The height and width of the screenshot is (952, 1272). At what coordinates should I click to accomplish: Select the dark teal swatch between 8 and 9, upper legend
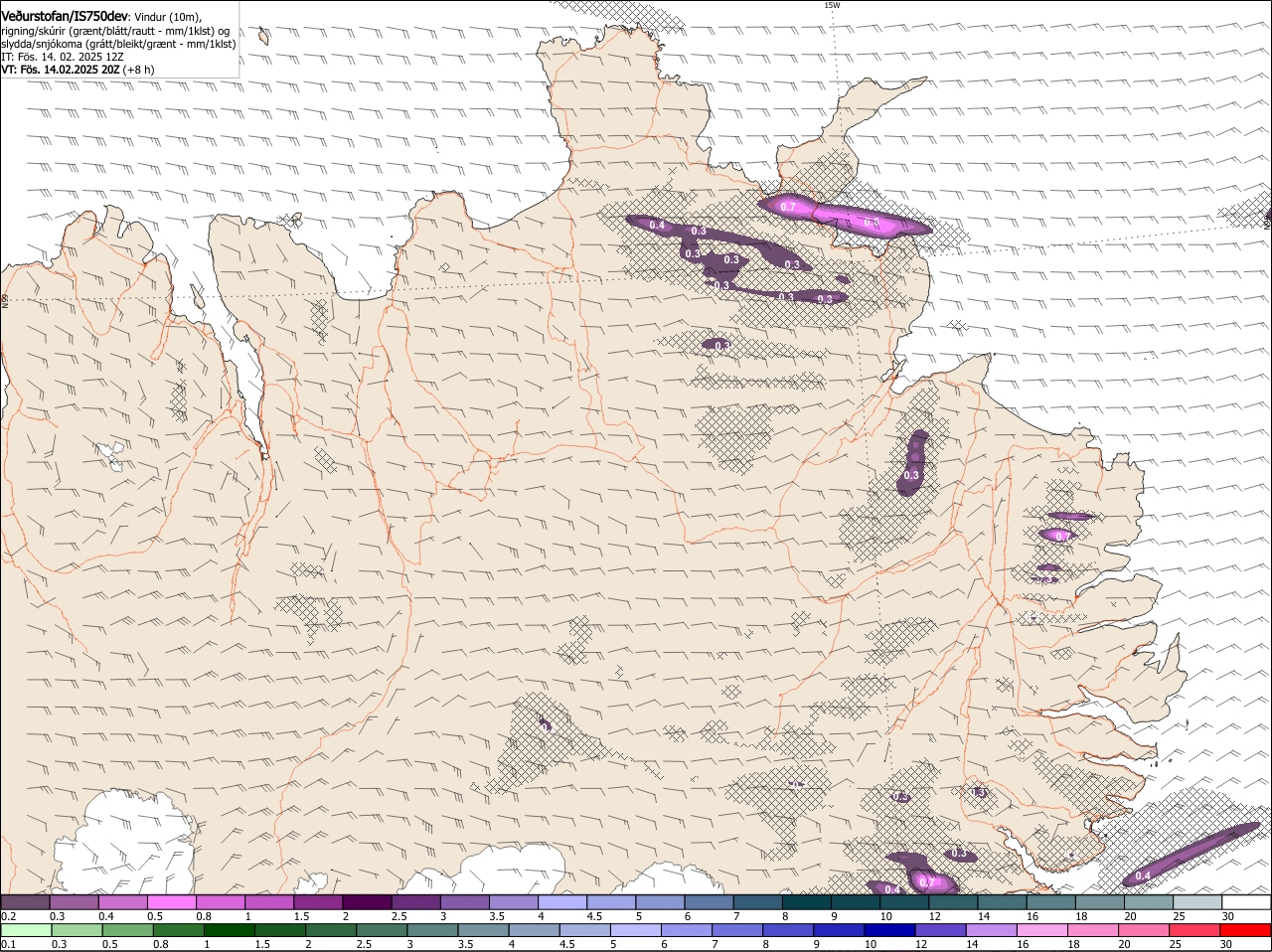click(x=807, y=902)
